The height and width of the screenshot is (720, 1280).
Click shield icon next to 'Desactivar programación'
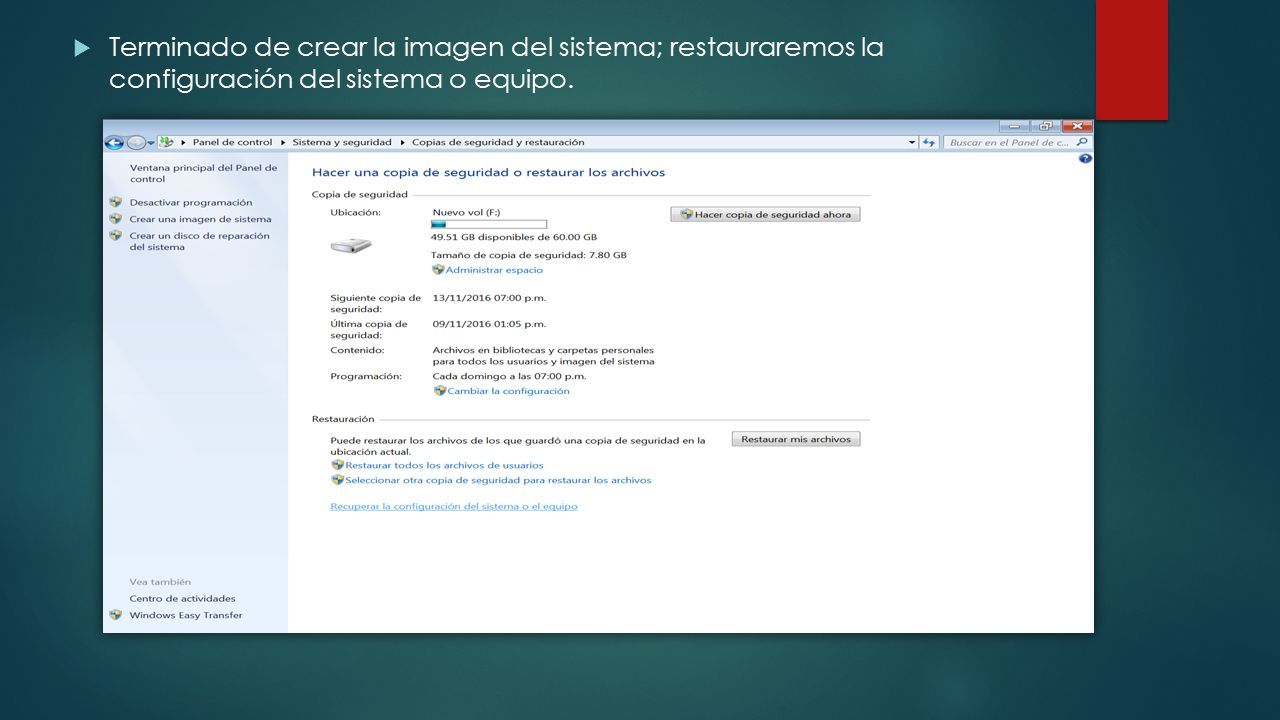(116, 202)
